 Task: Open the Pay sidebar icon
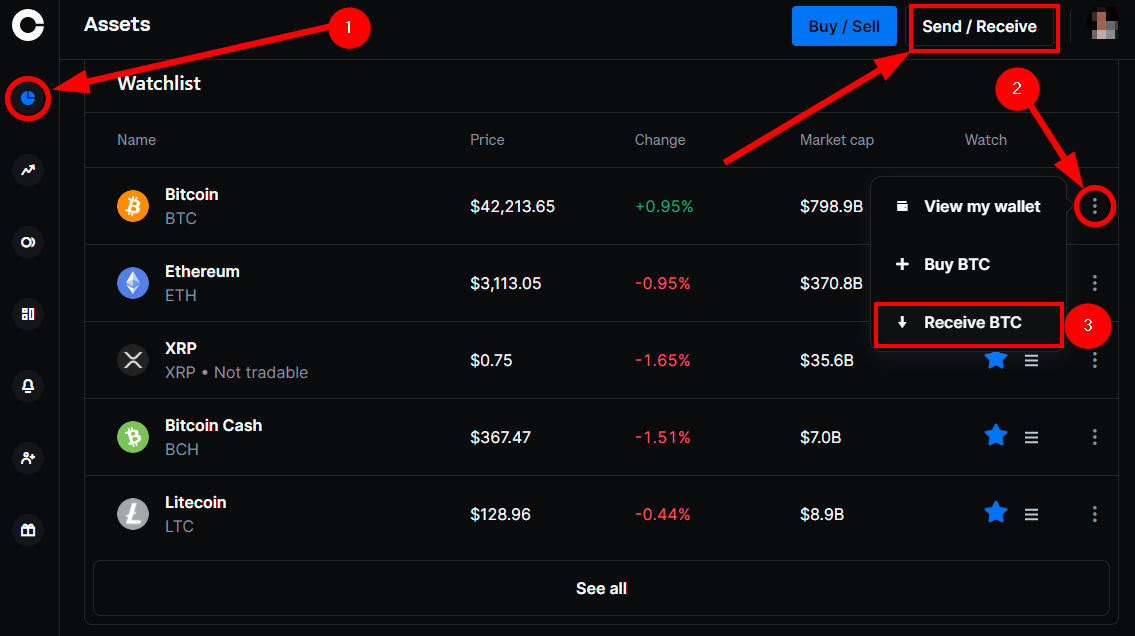pyautogui.click(x=28, y=242)
